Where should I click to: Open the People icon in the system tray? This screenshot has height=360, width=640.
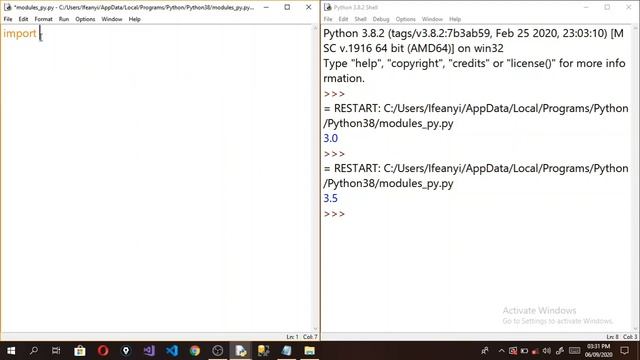tap(484, 351)
